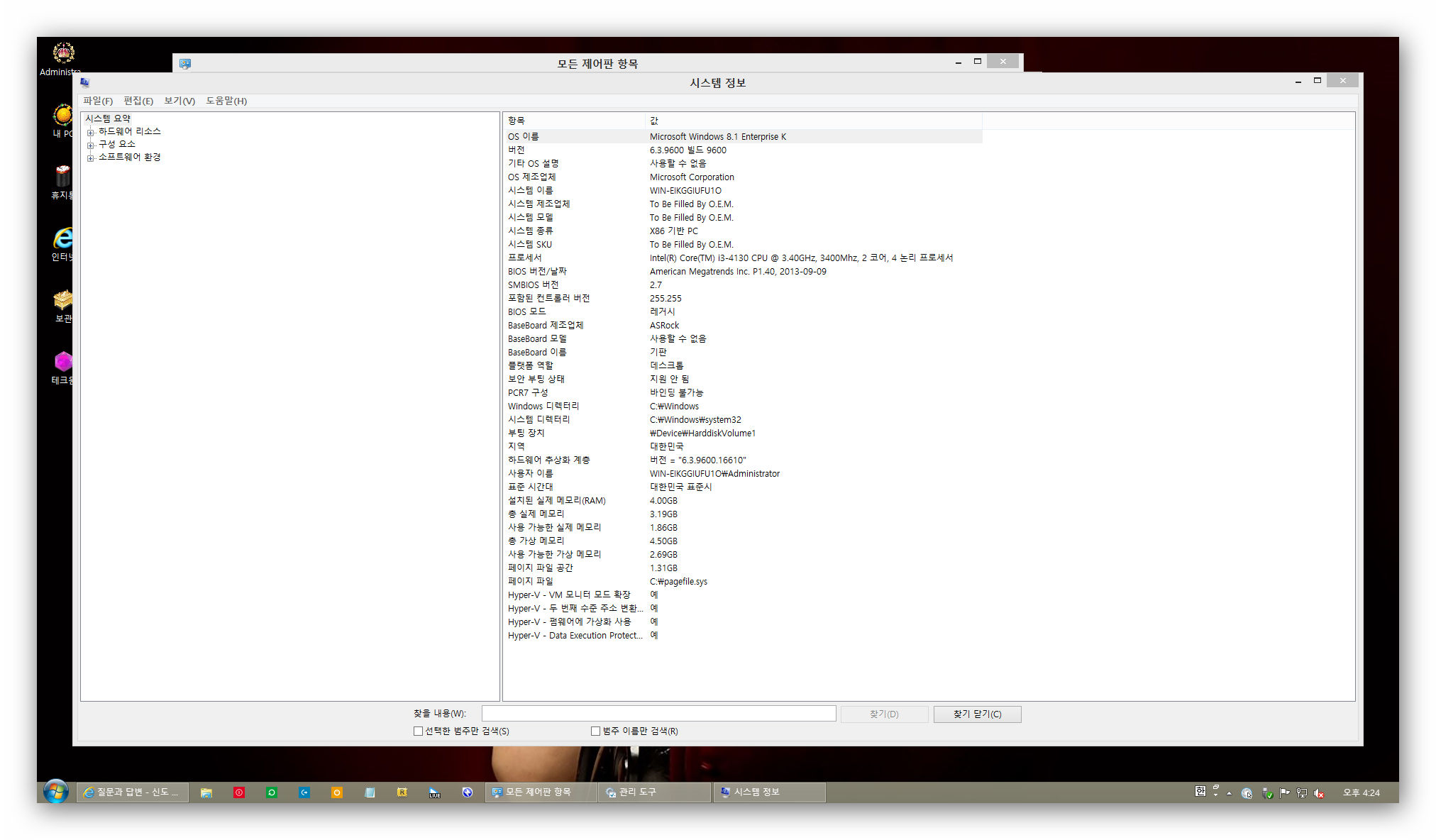The width and height of the screenshot is (1436, 840).
Task: Click the yellow R icon in taskbar
Action: (402, 792)
